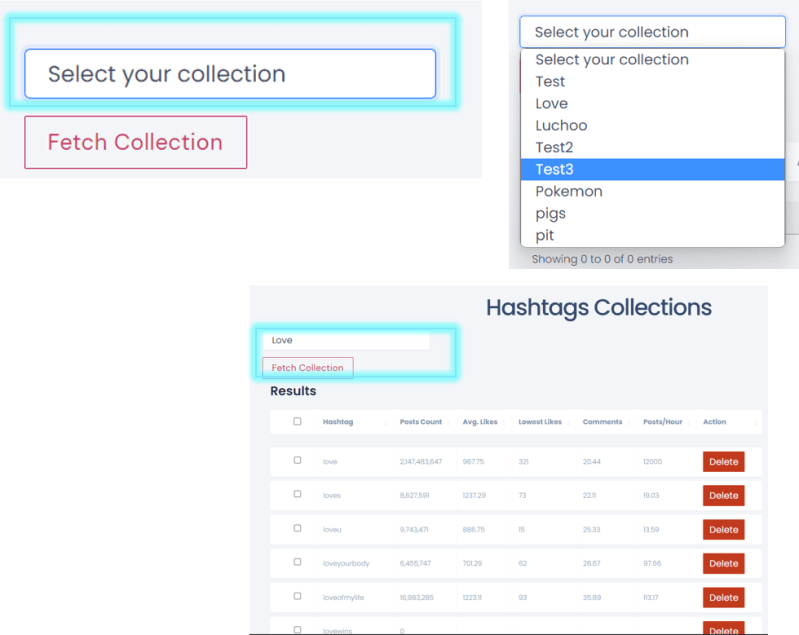
Task: Check the checkbox for the love row
Action: tap(297, 460)
